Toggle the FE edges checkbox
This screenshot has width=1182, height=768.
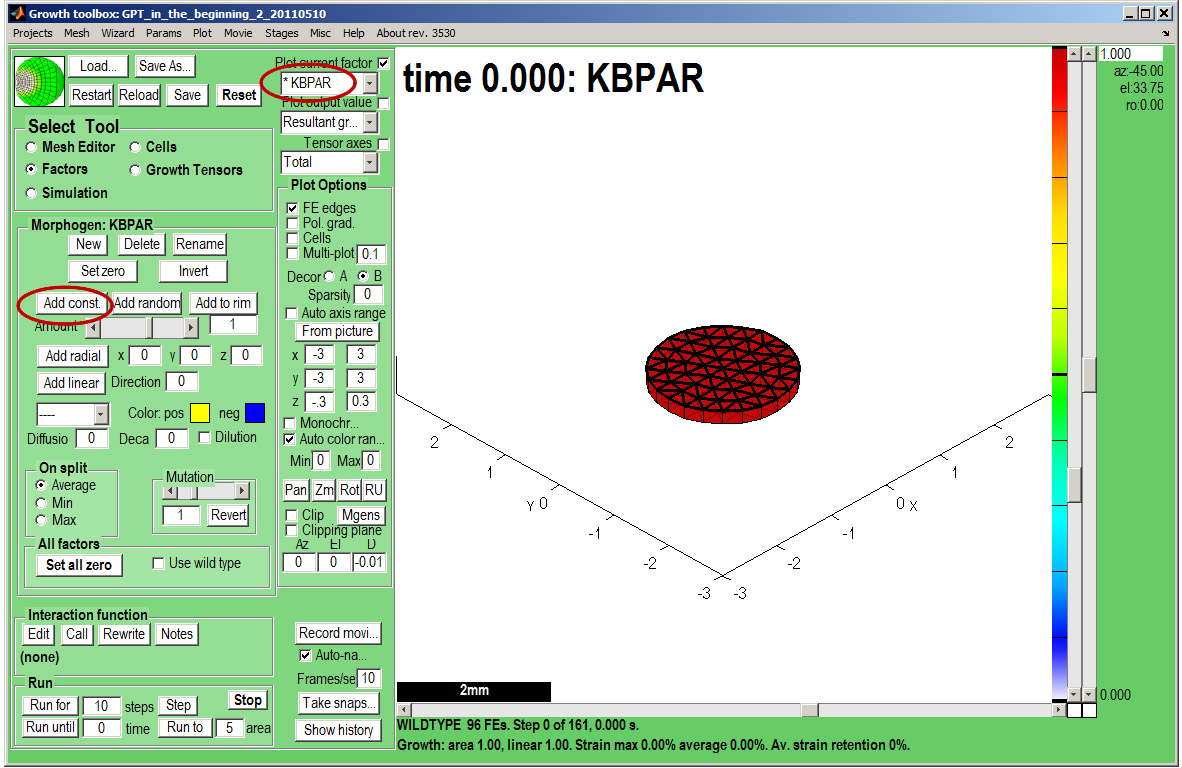(292, 208)
